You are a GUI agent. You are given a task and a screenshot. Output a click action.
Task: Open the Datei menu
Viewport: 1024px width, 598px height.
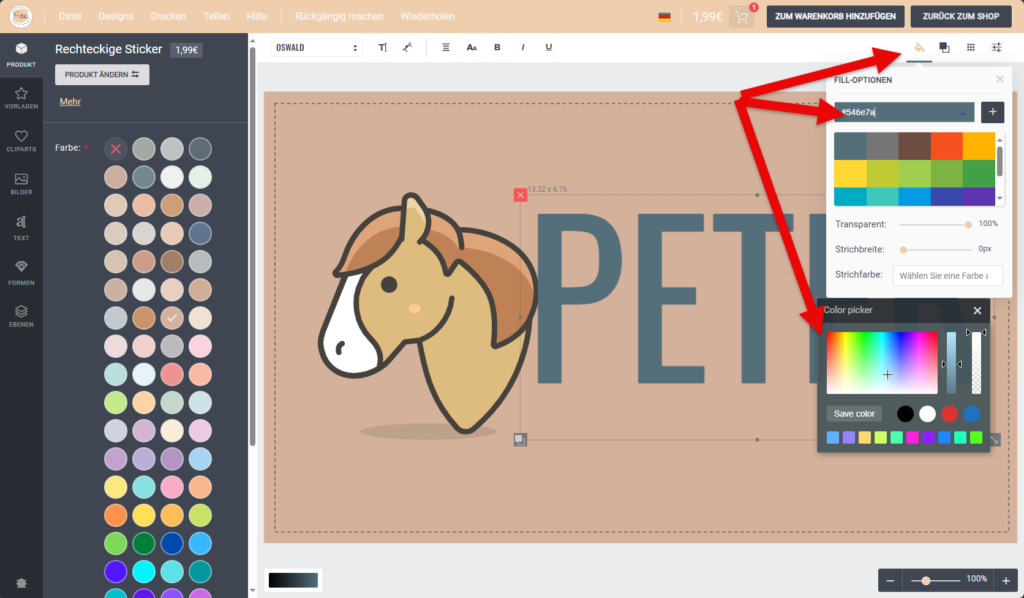click(70, 17)
